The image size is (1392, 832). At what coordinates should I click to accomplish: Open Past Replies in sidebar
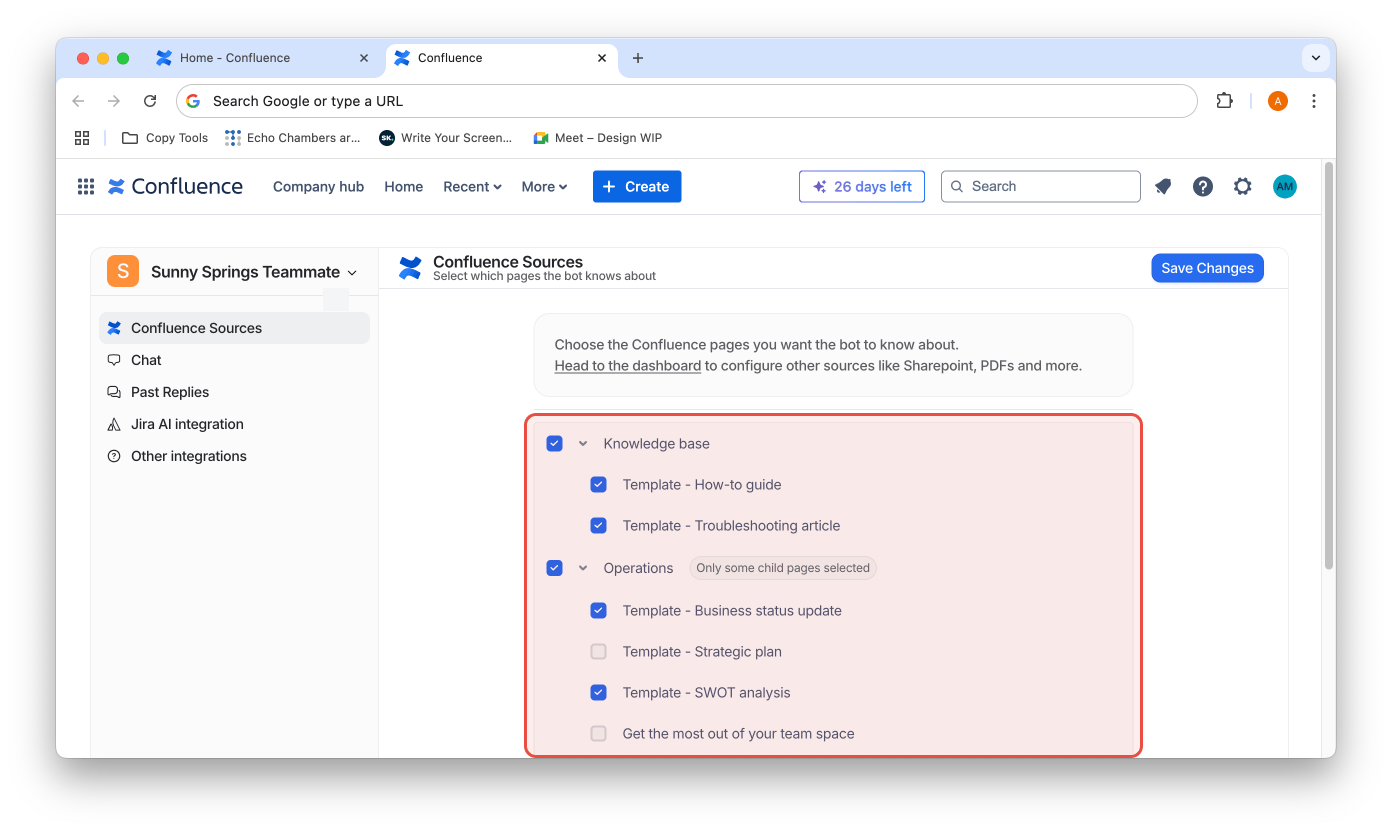(234, 392)
